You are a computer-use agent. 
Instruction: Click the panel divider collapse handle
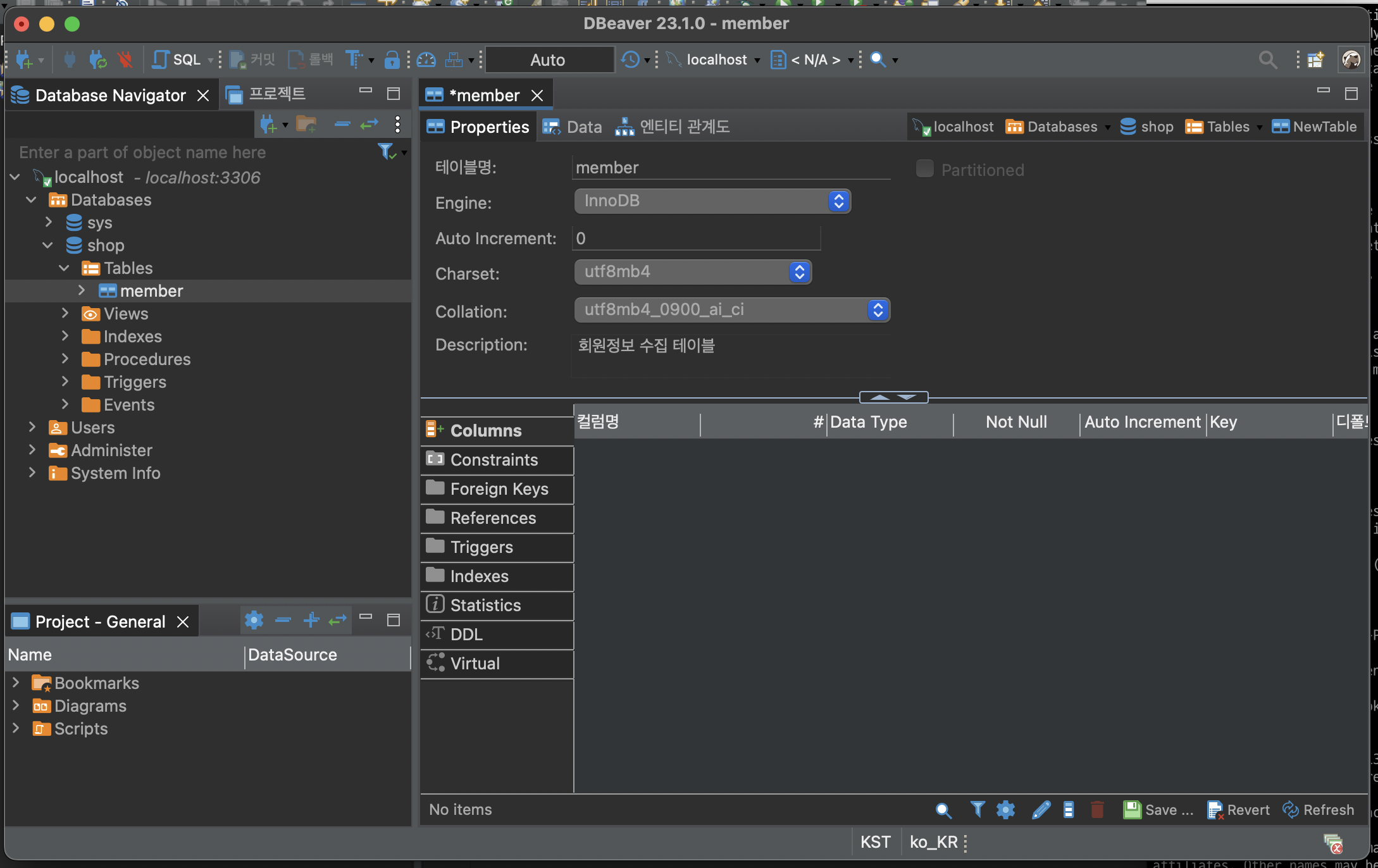pos(893,397)
